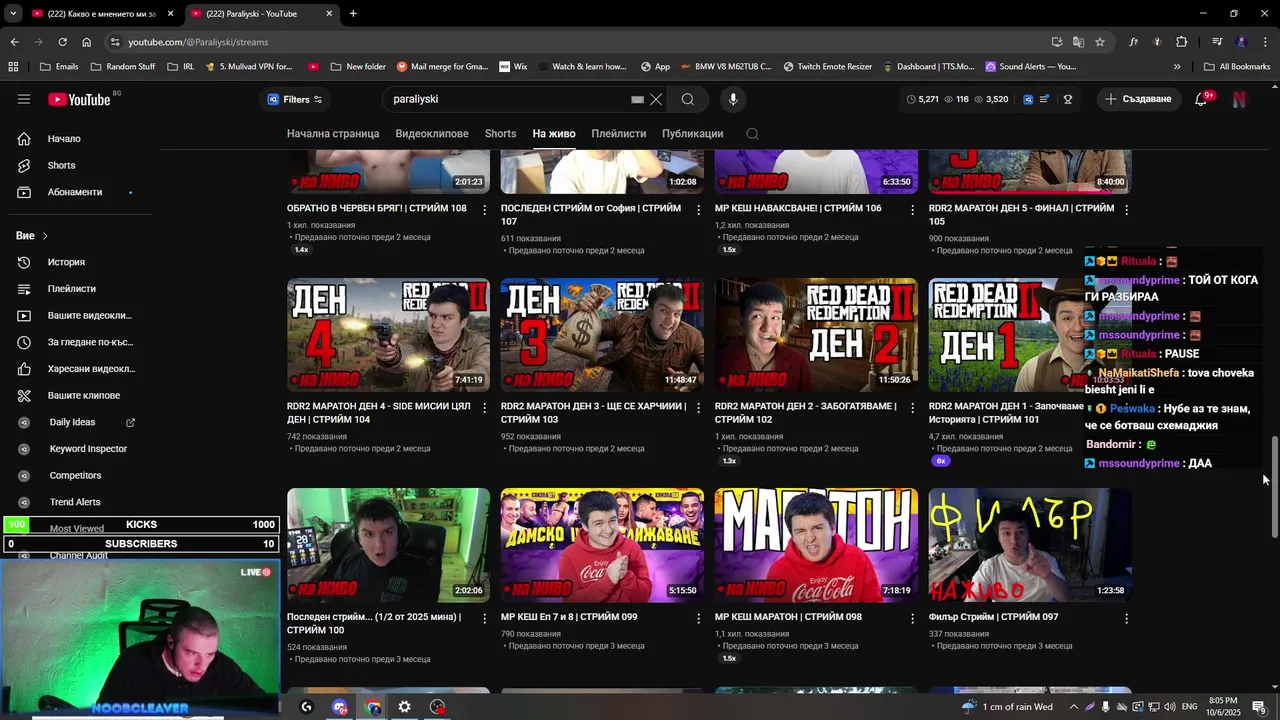The width and height of the screenshot is (1280, 720).
Task: Switch to the Плейлисти channel tab
Action: [x=618, y=134]
